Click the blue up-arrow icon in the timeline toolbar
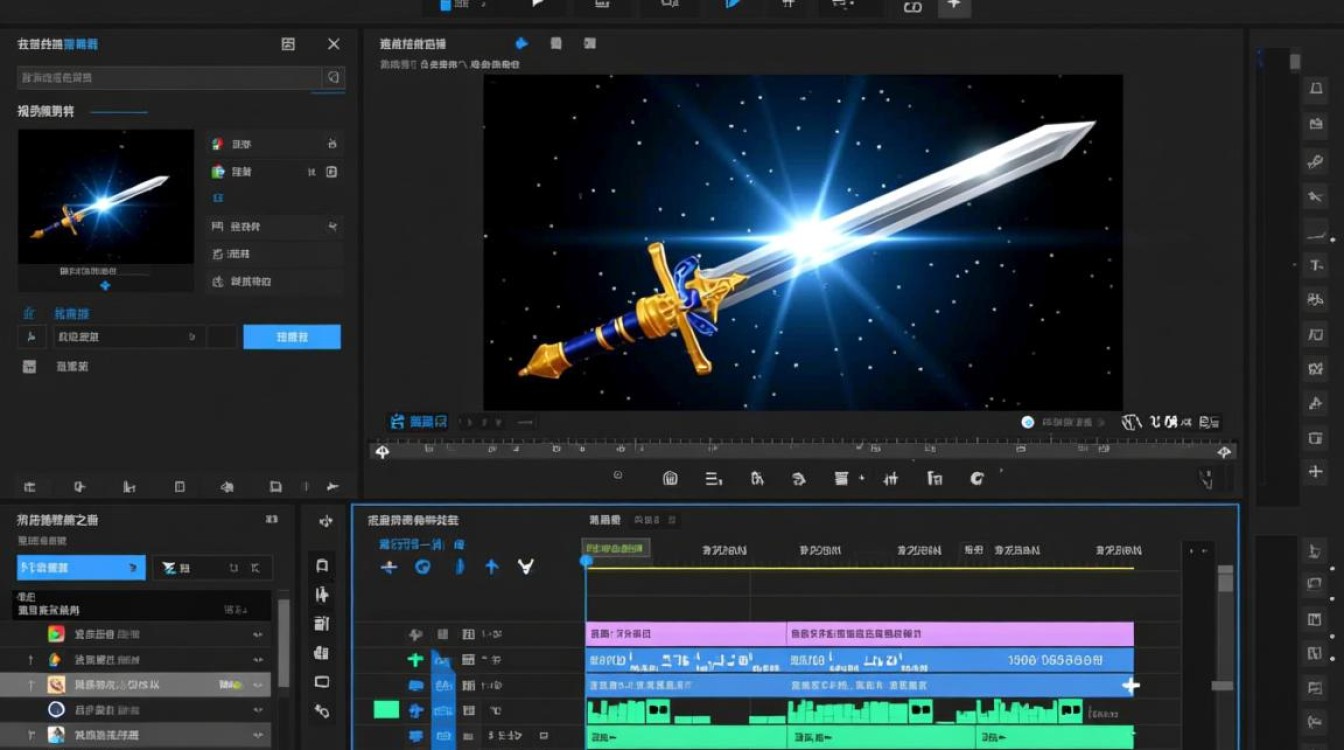 click(492, 567)
